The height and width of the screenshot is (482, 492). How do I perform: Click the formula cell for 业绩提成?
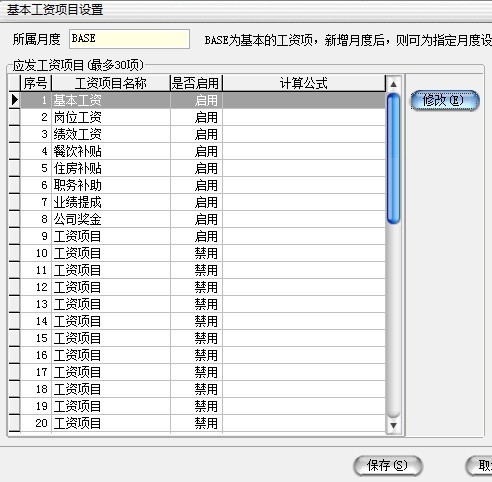[x=304, y=202]
